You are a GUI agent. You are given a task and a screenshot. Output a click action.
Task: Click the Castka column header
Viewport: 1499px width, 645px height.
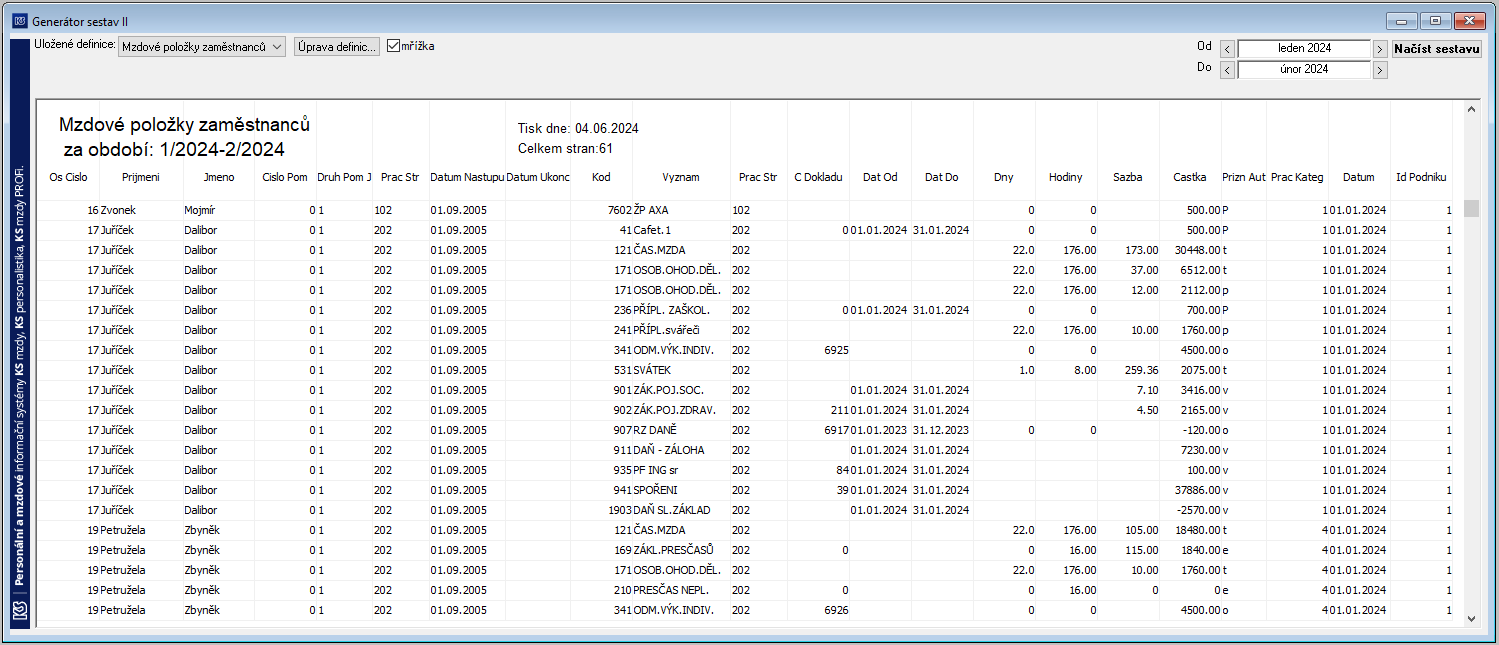[x=1190, y=177]
